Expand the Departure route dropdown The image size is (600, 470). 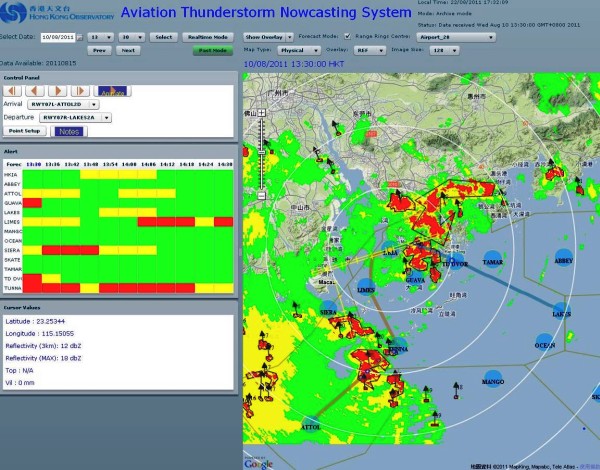[75, 117]
